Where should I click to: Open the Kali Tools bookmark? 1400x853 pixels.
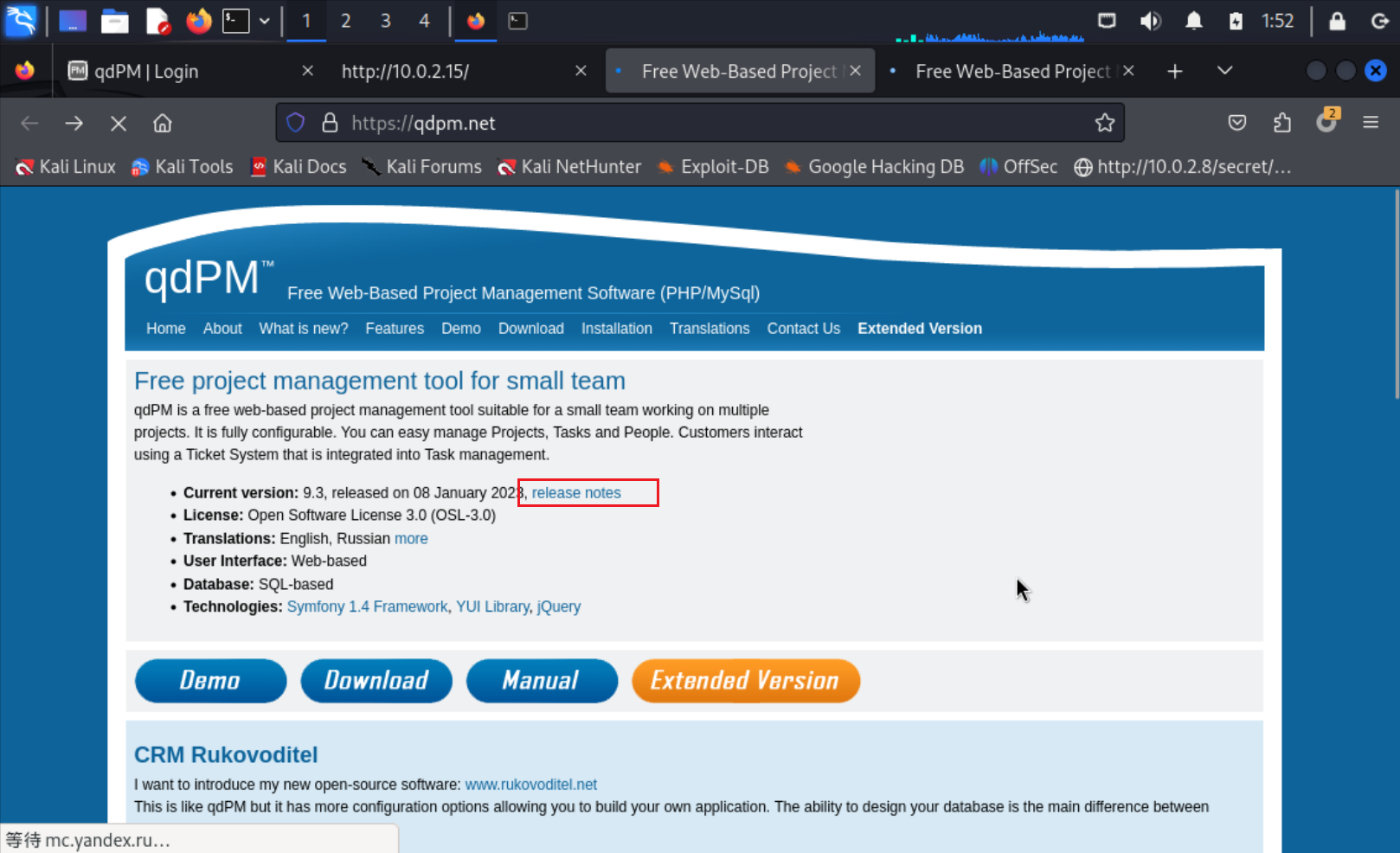(x=182, y=167)
